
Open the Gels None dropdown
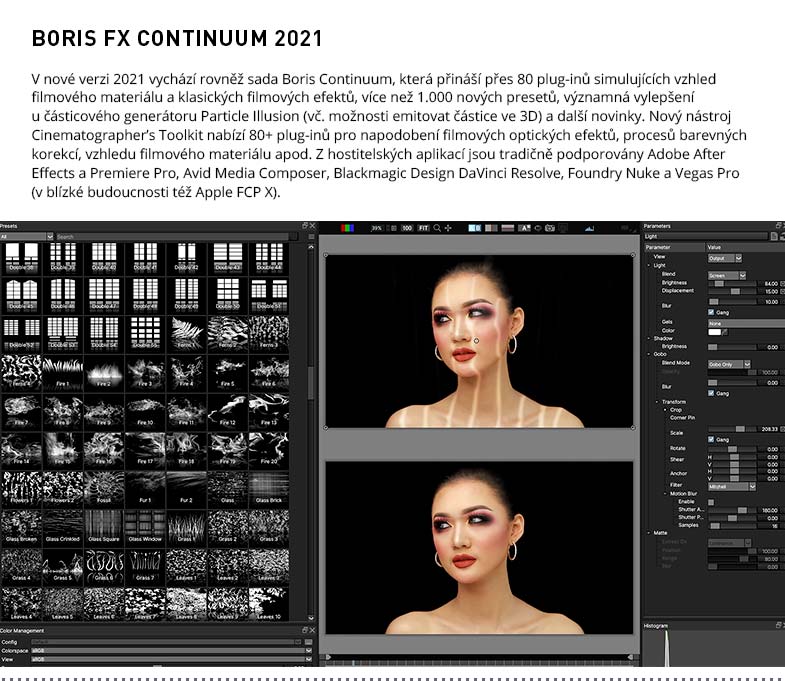746,323
